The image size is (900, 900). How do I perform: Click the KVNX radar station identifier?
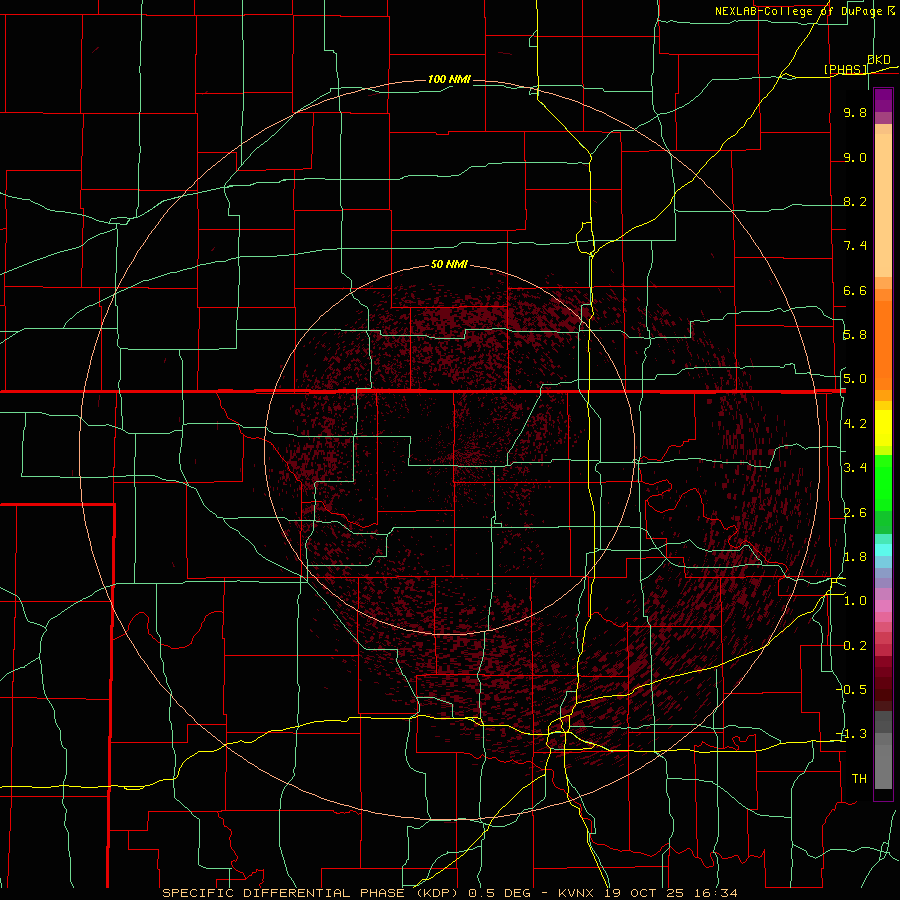click(x=577, y=893)
